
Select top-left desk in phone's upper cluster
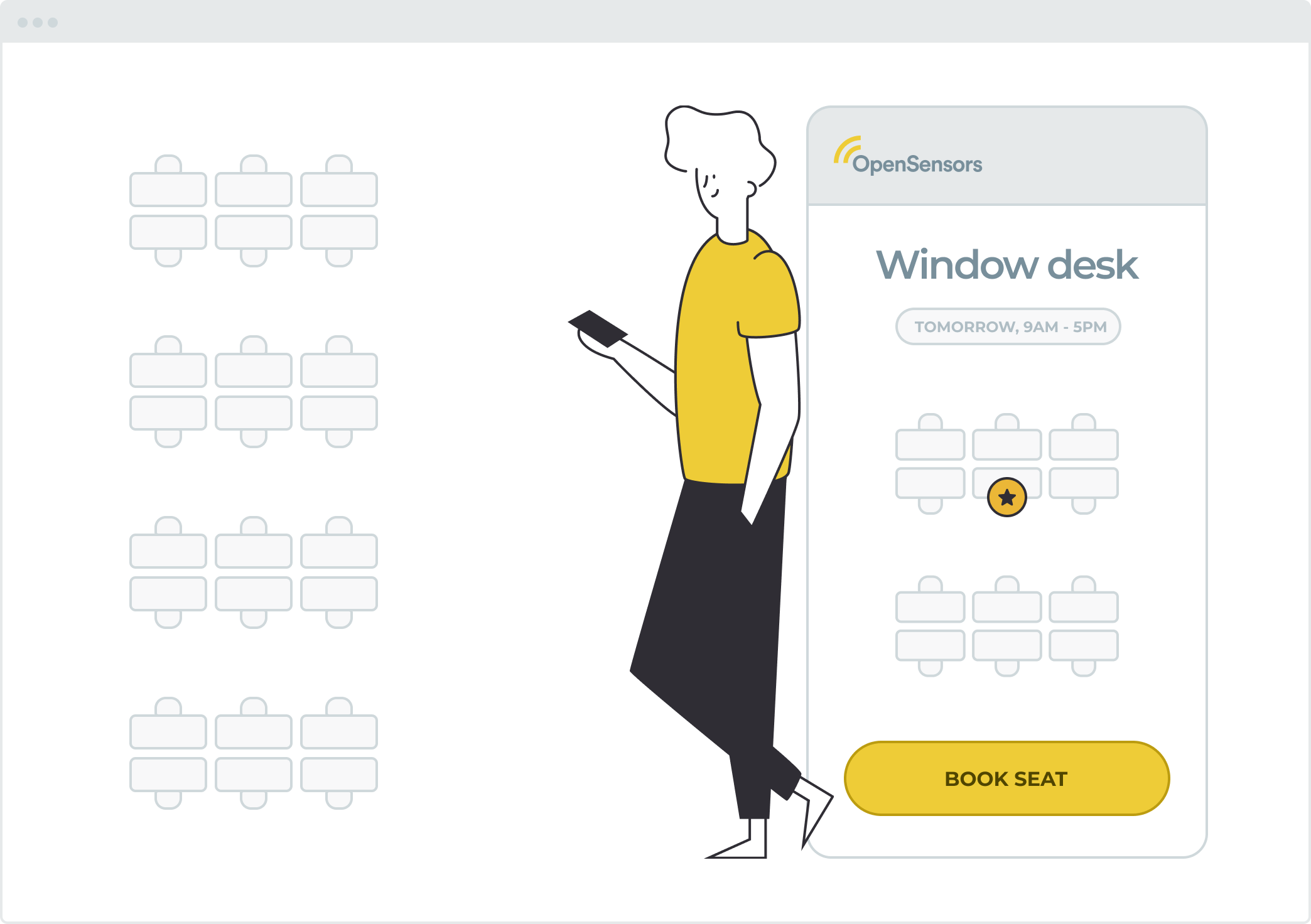pos(930,444)
